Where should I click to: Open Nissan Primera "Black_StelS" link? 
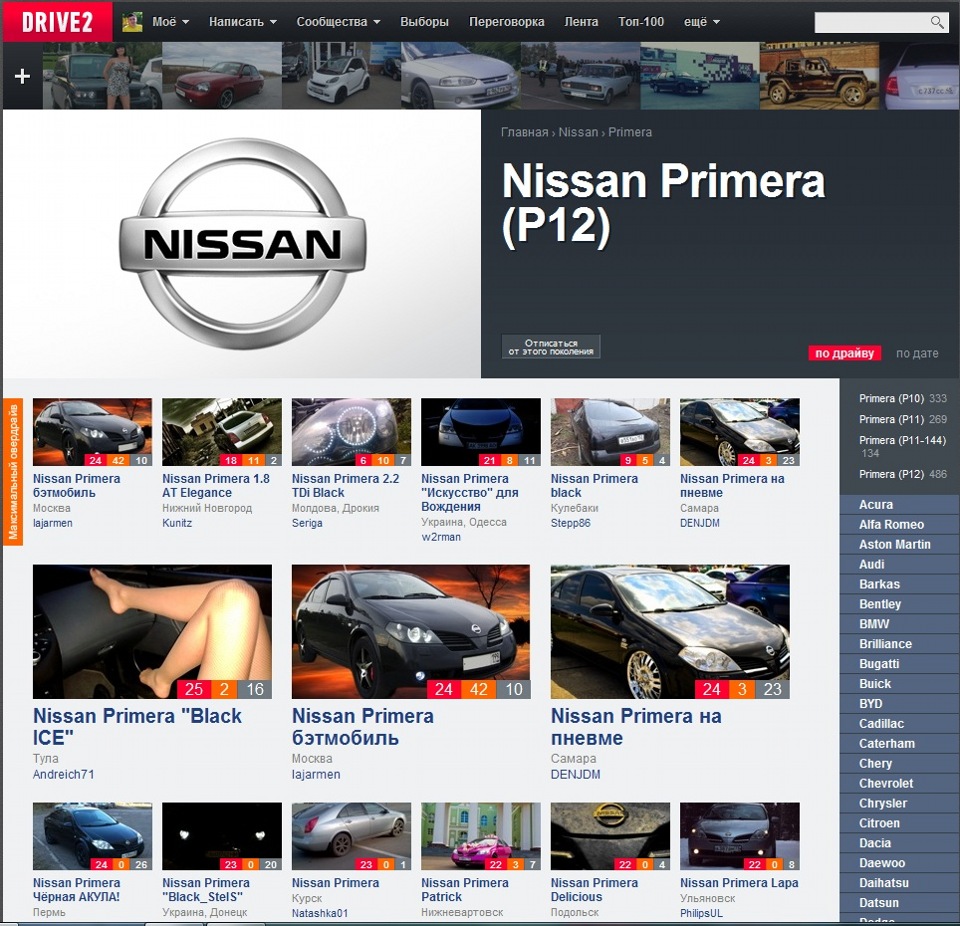click(x=206, y=889)
